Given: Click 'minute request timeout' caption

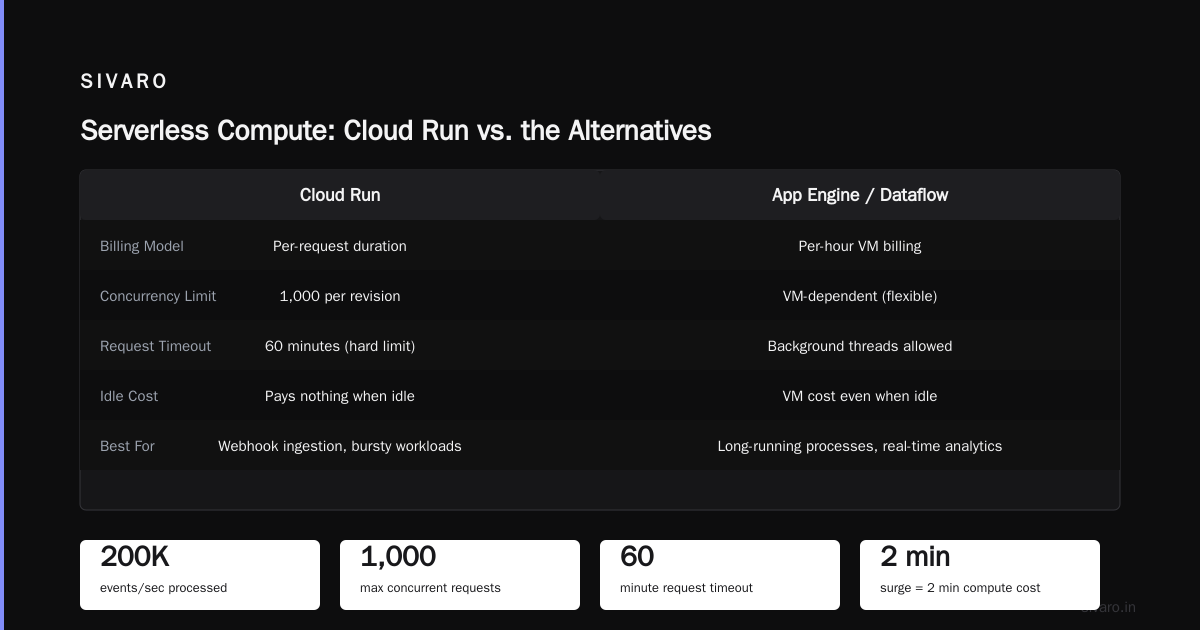Looking at the screenshot, I should [x=686, y=588].
